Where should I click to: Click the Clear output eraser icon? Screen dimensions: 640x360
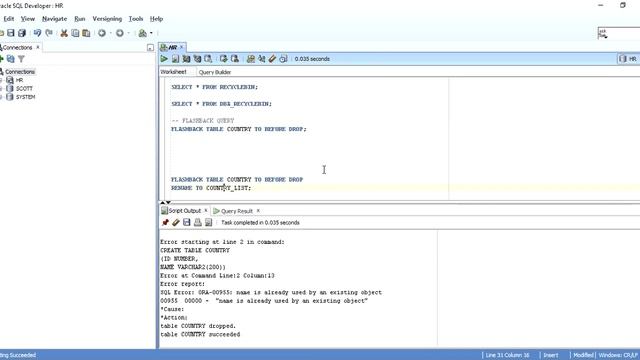coord(176,222)
